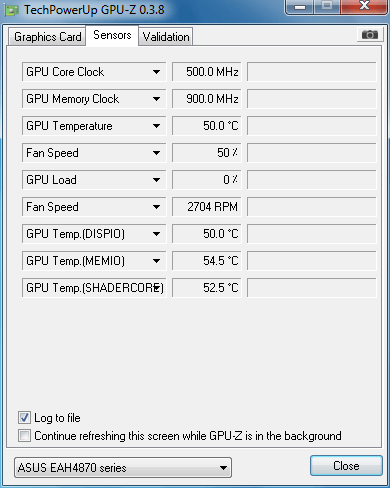This screenshot has width=390, height=488.
Task: Minimize the GPU-Z window
Action: coord(299,7)
